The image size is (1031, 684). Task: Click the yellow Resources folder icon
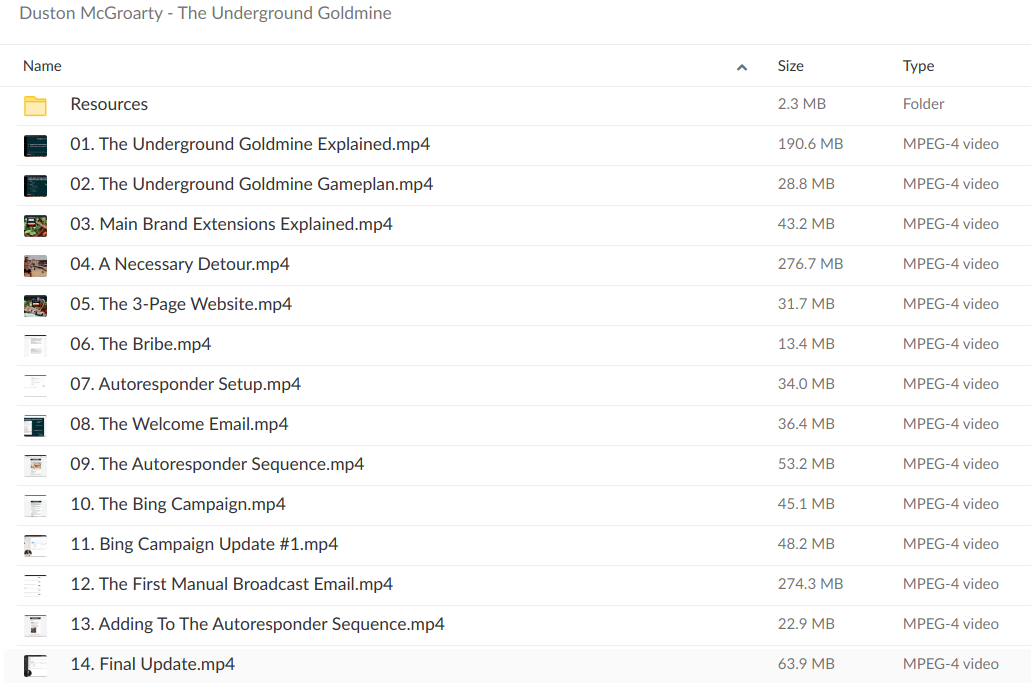tap(36, 104)
